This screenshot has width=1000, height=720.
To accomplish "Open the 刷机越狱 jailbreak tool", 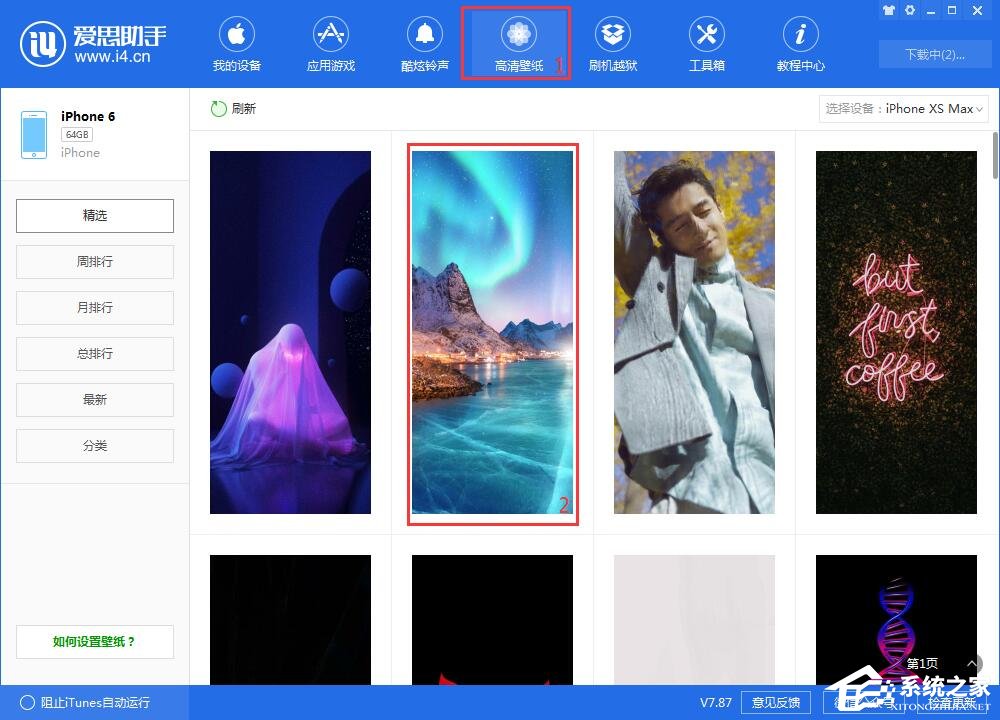I will tap(612, 42).
